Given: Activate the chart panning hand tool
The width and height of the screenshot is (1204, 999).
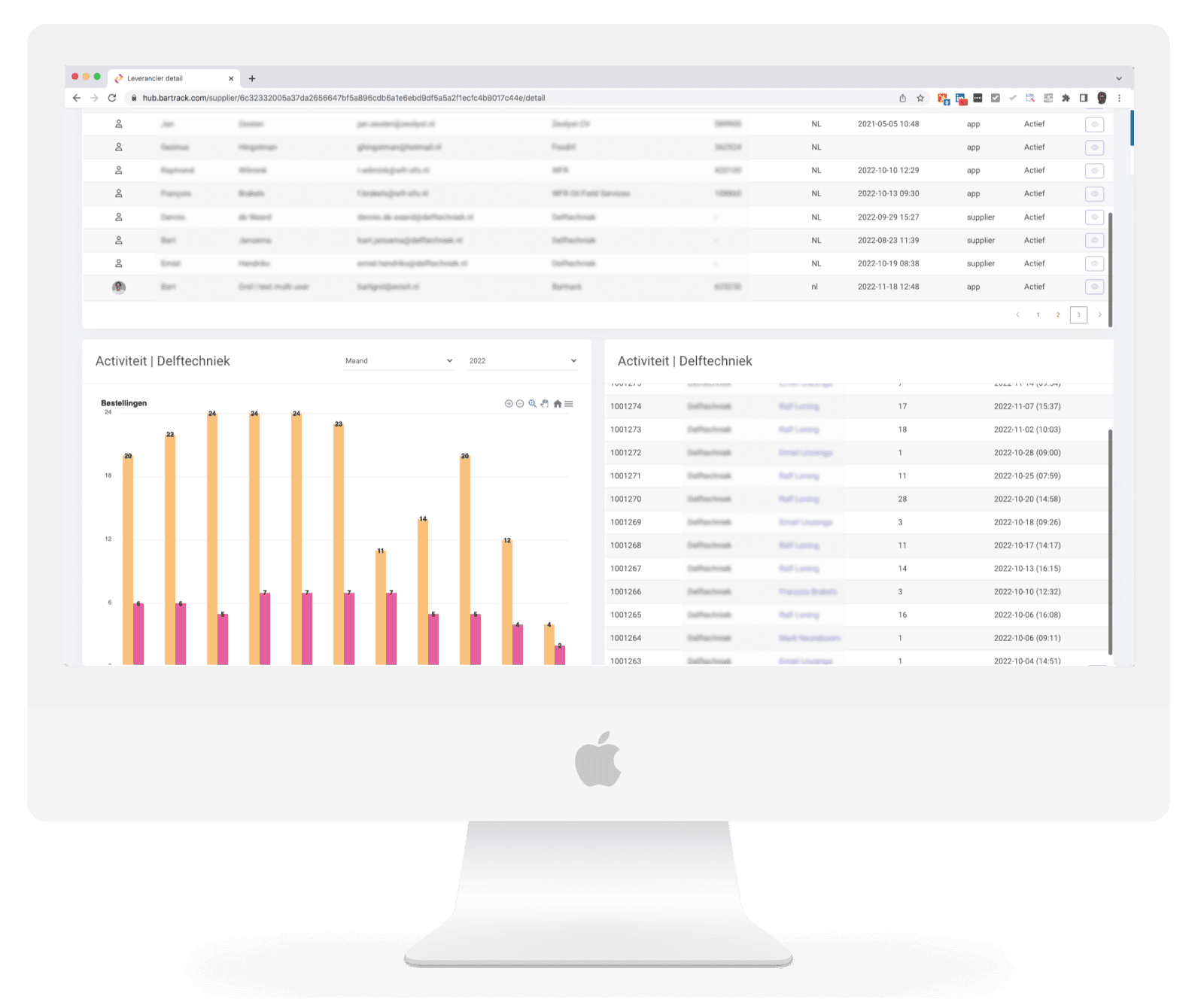Looking at the screenshot, I should coord(545,404).
